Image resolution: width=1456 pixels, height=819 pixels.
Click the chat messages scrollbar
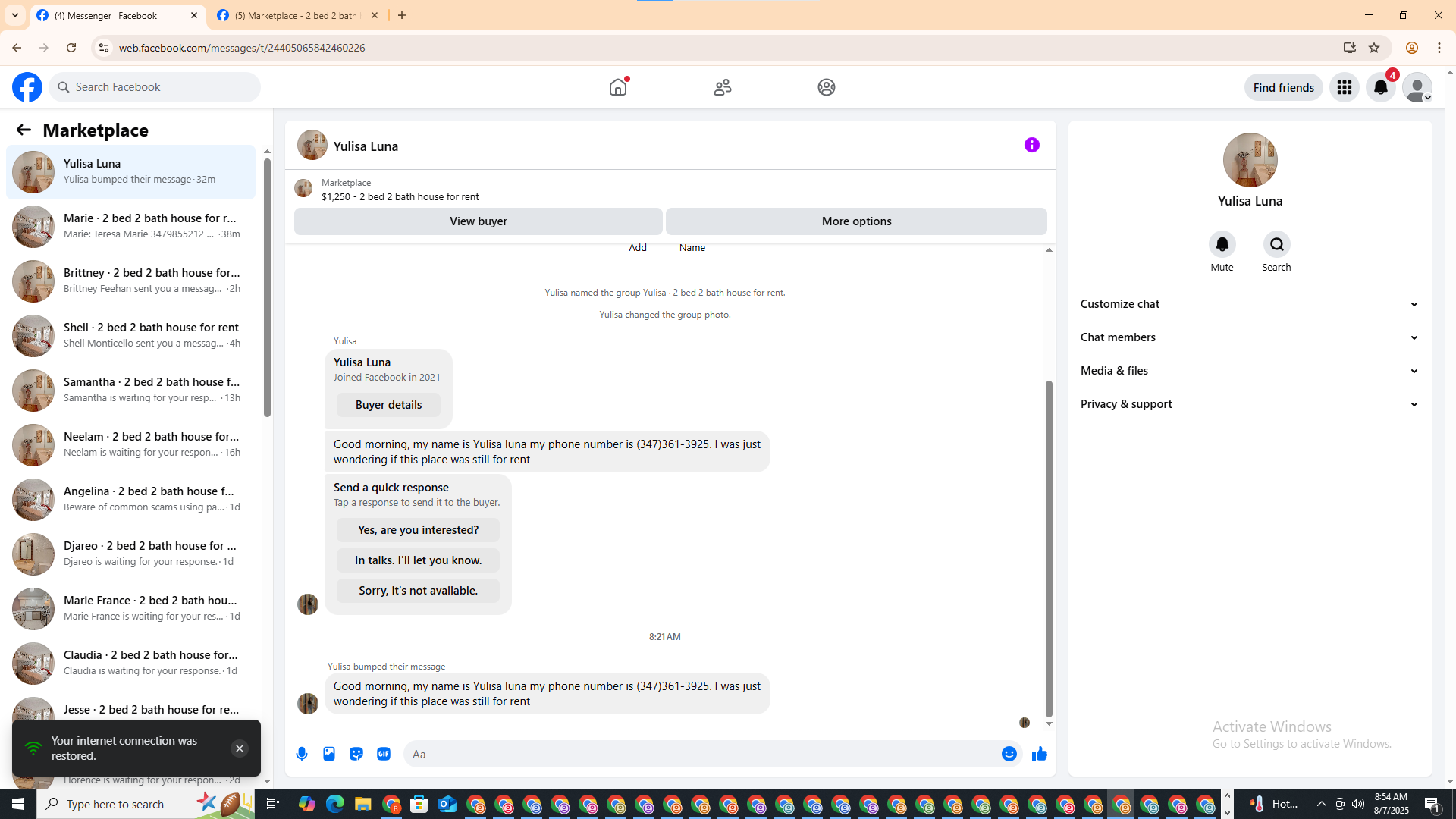(x=1049, y=548)
